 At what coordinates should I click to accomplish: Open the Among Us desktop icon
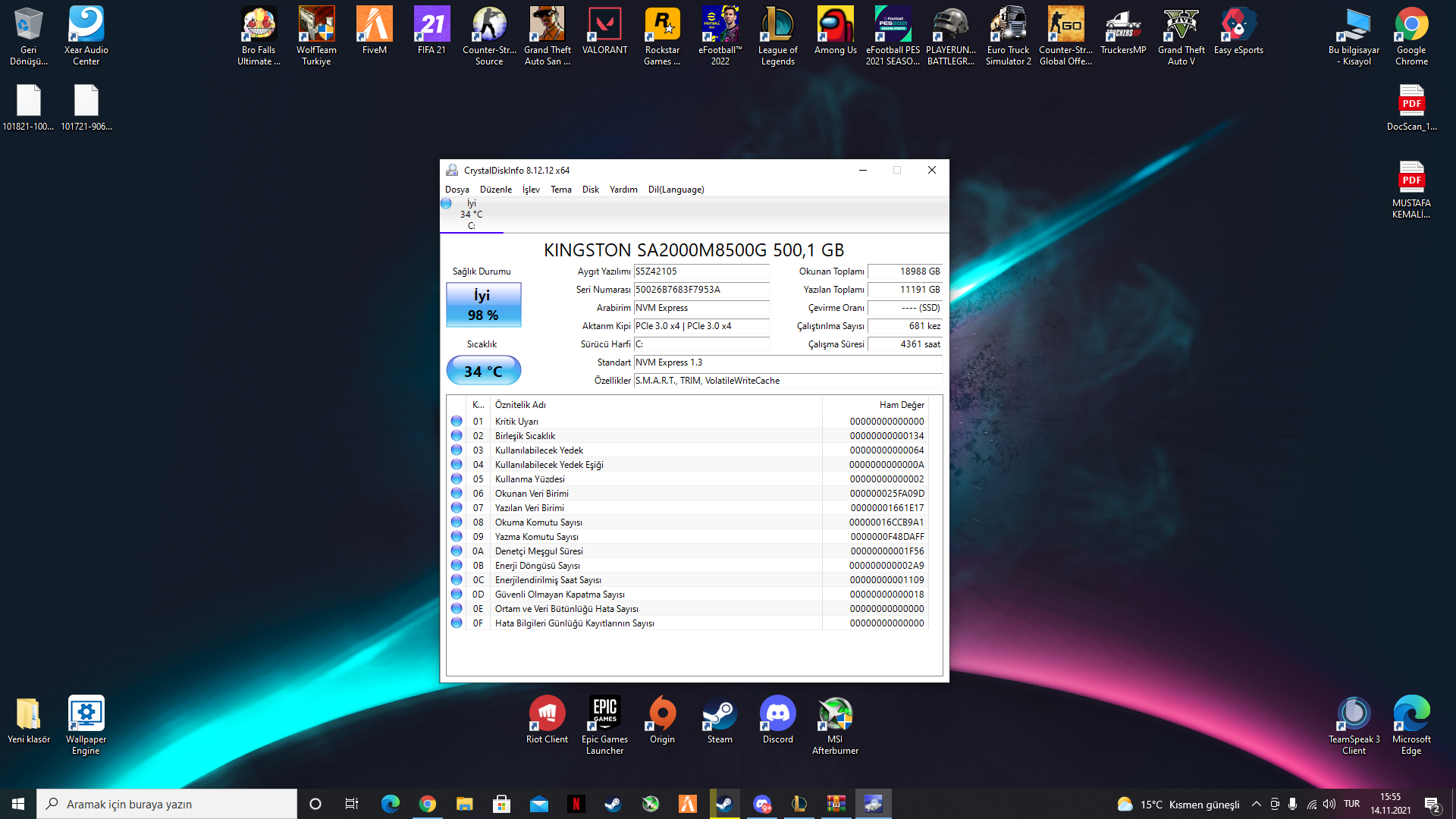[x=835, y=30]
